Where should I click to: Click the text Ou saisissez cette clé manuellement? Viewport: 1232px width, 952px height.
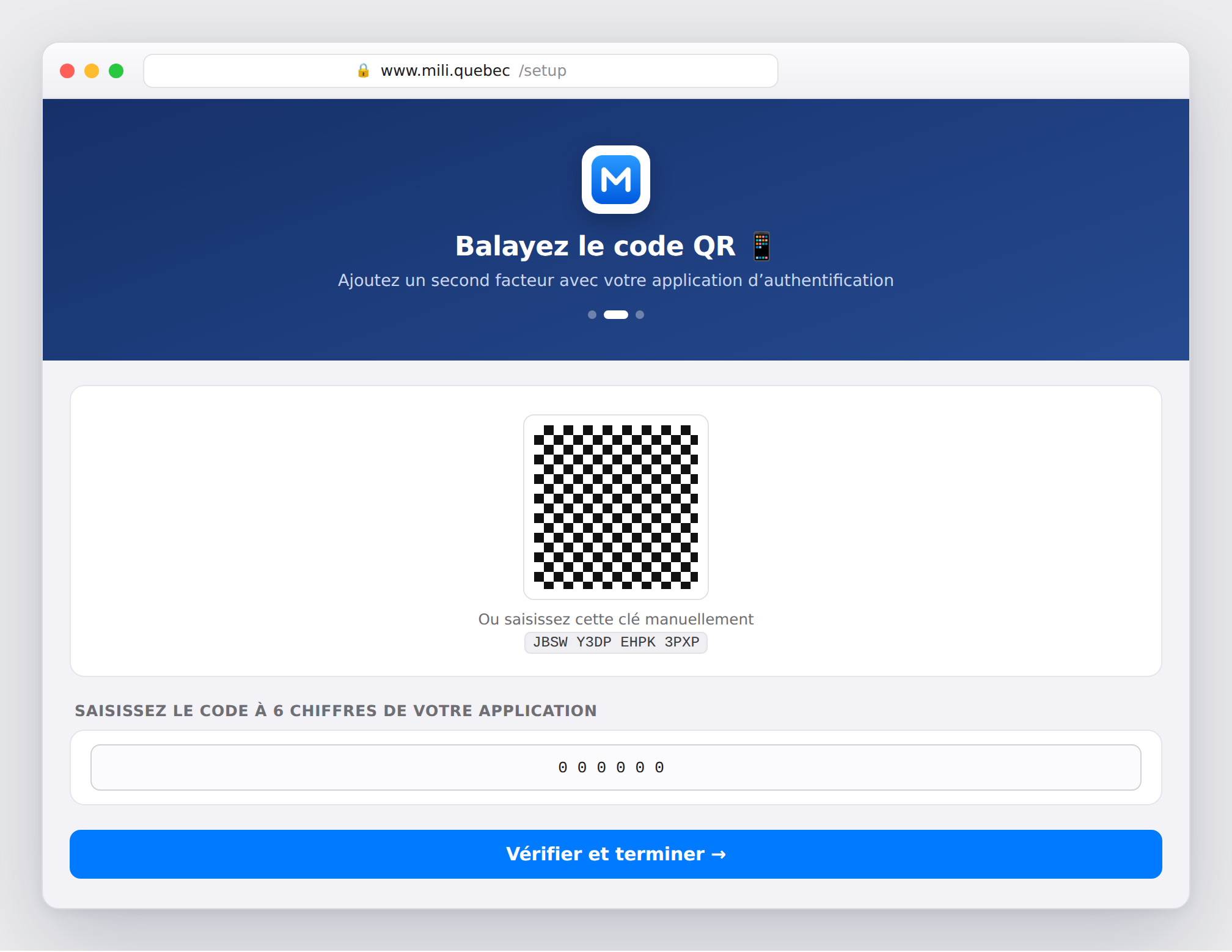click(x=615, y=620)
